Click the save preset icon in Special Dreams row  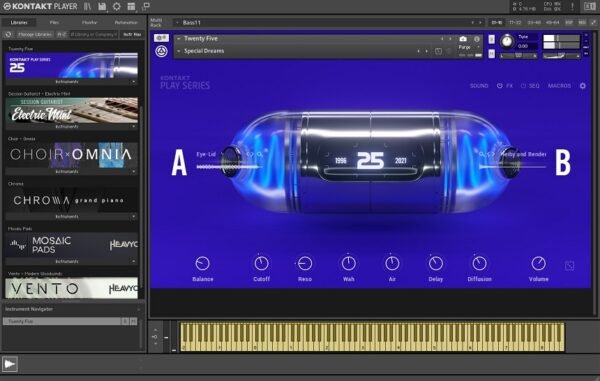(438, 51)
